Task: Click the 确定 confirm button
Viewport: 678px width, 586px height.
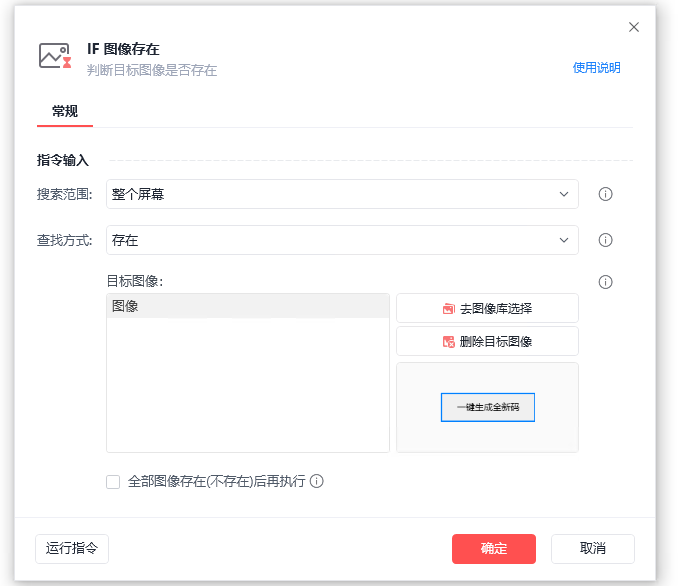Action: 494,549
